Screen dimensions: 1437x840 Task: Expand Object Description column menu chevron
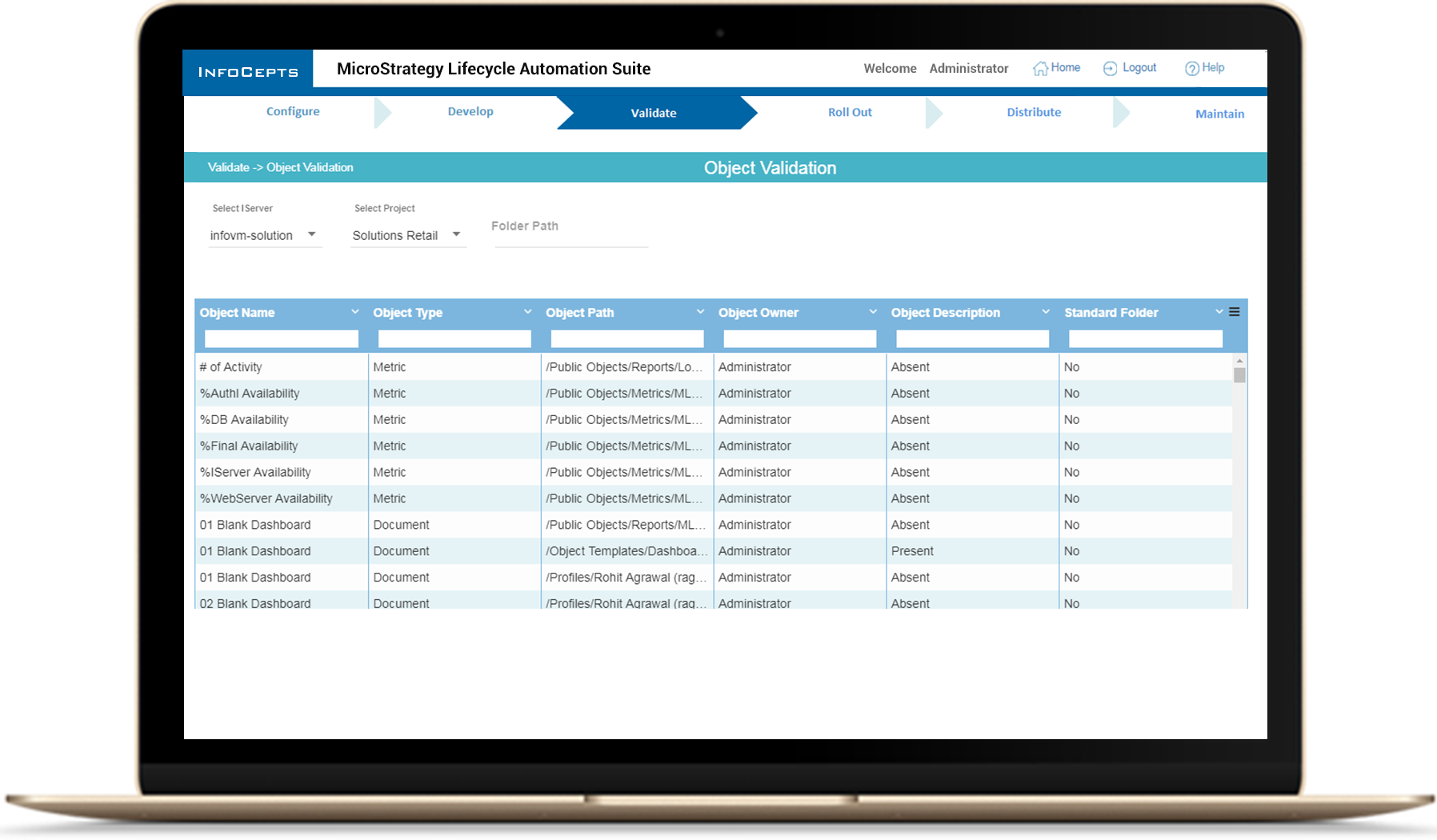pyautogui.click(x=1045, y=312)
